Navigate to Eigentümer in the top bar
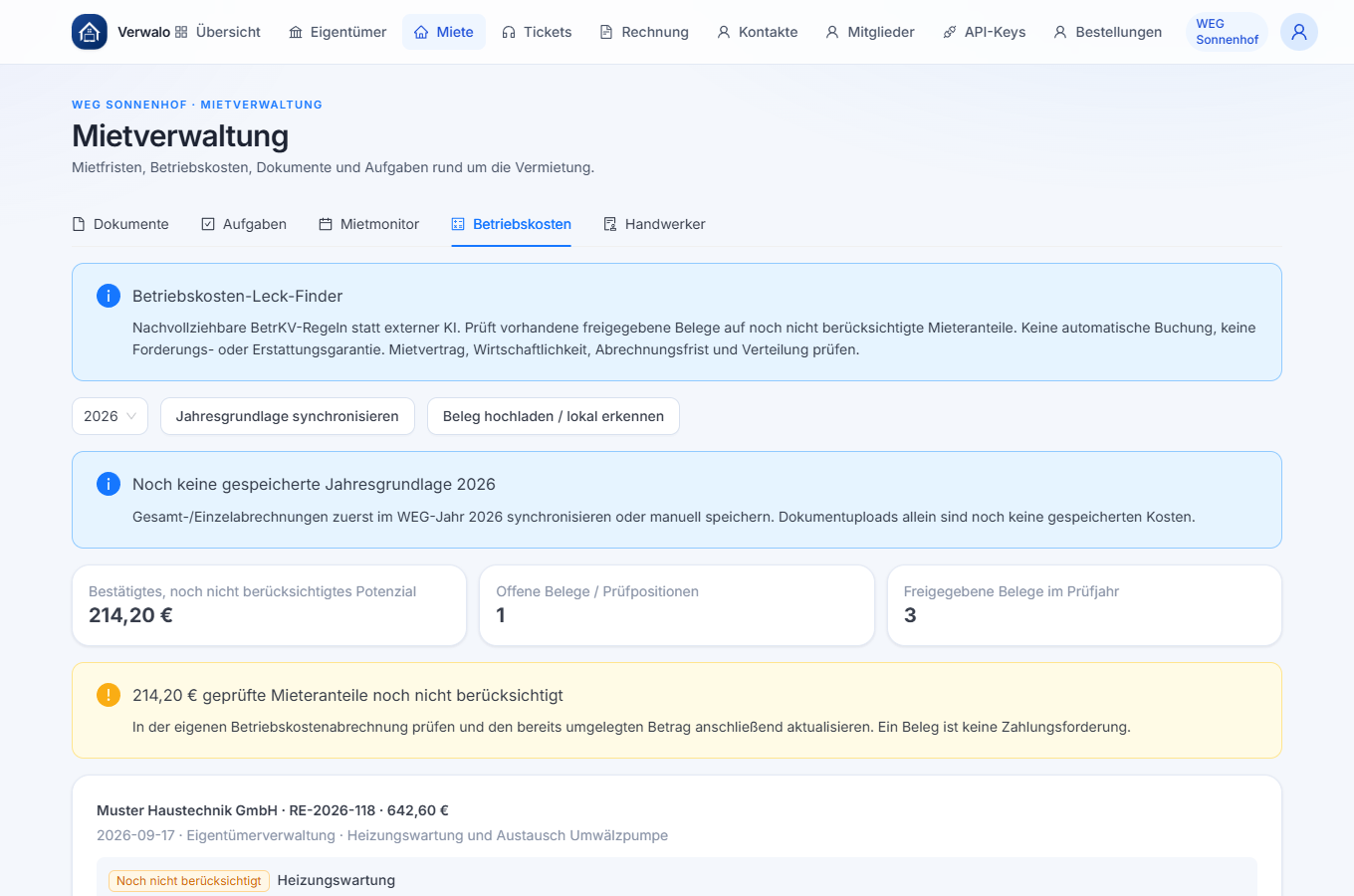Image resolution: width=1354 pixels, height=896 pixels. (x=338, y=32)
